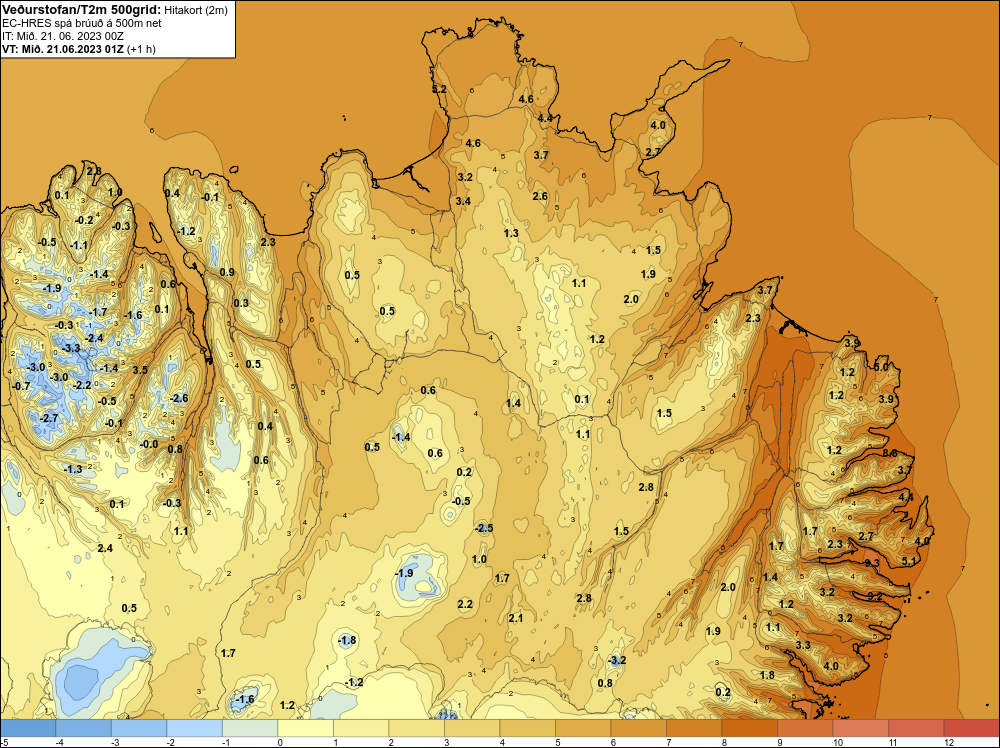Click the '-1.2' label in the upper-left peninsula
The image size is (1000, 748).
pos(186,231)
